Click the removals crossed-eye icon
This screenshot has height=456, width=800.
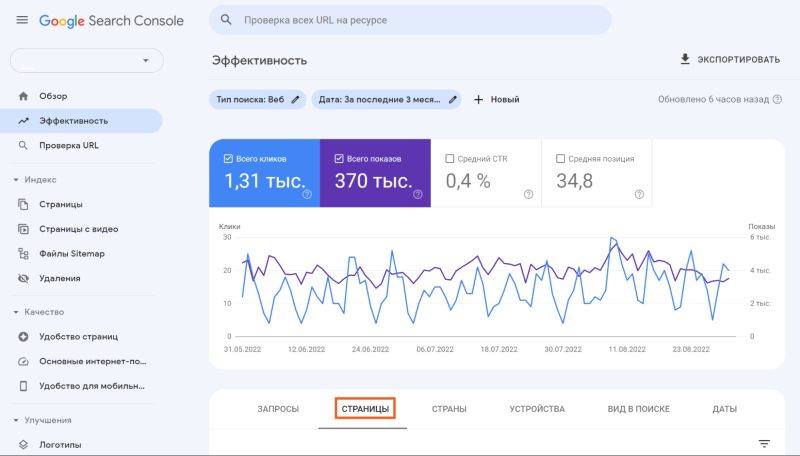[x=23, y=278]
